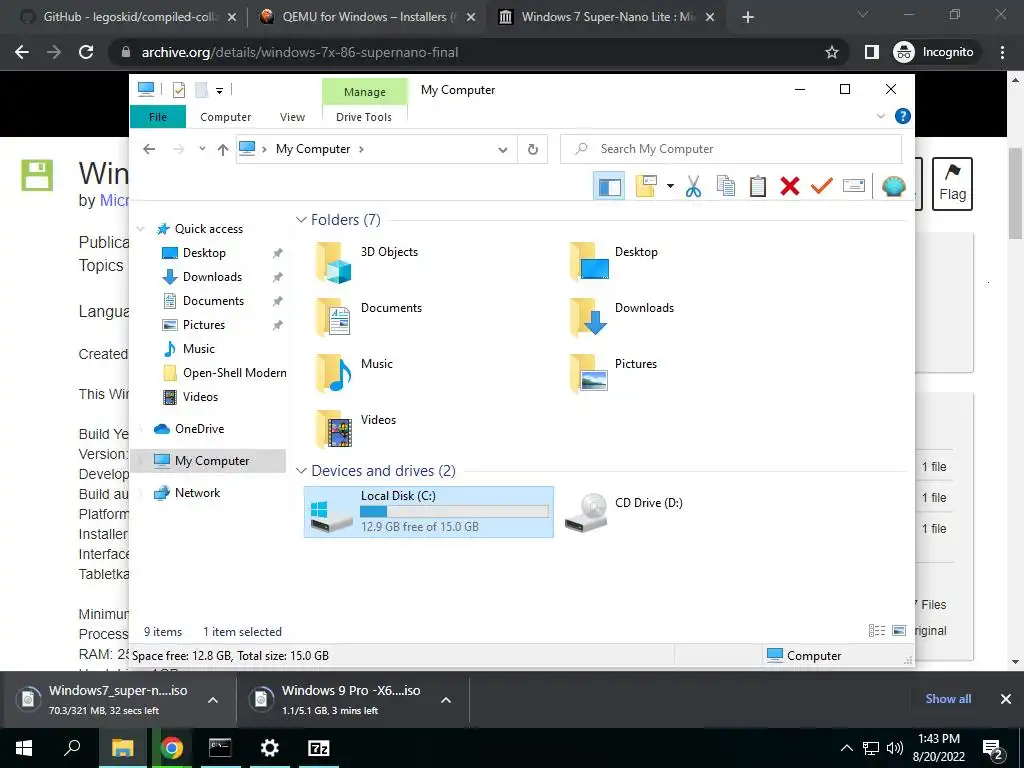Viewport: 1024px width, 768px height.
Task: Open dropdown arrow beside folder options icon
Action: (670, 187)
